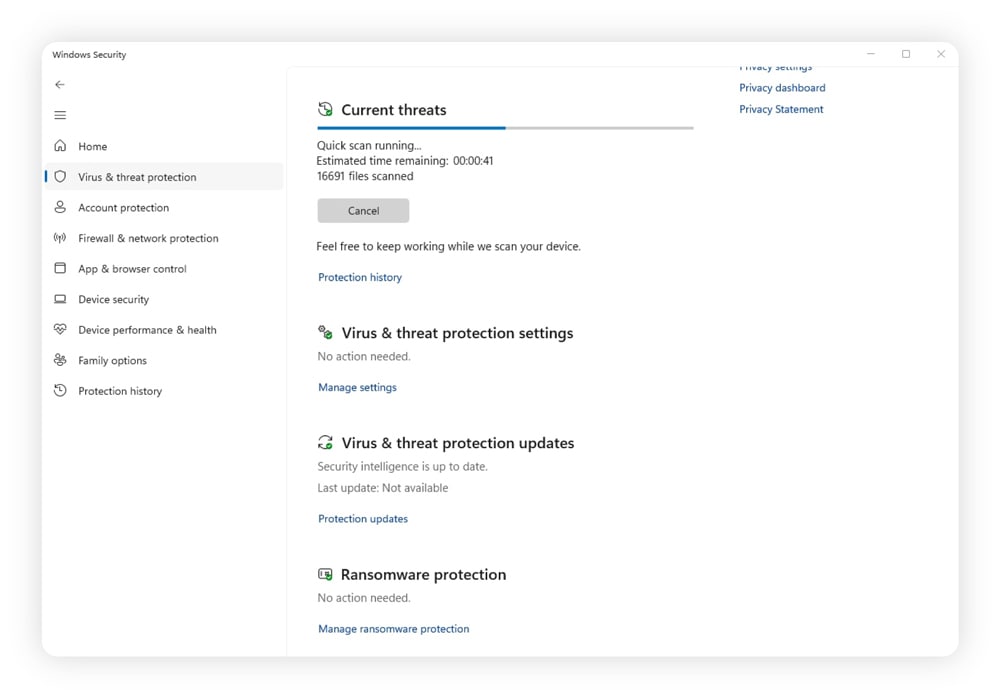
Task: Click the quick scan progress bar
Action: coord(504,128)
